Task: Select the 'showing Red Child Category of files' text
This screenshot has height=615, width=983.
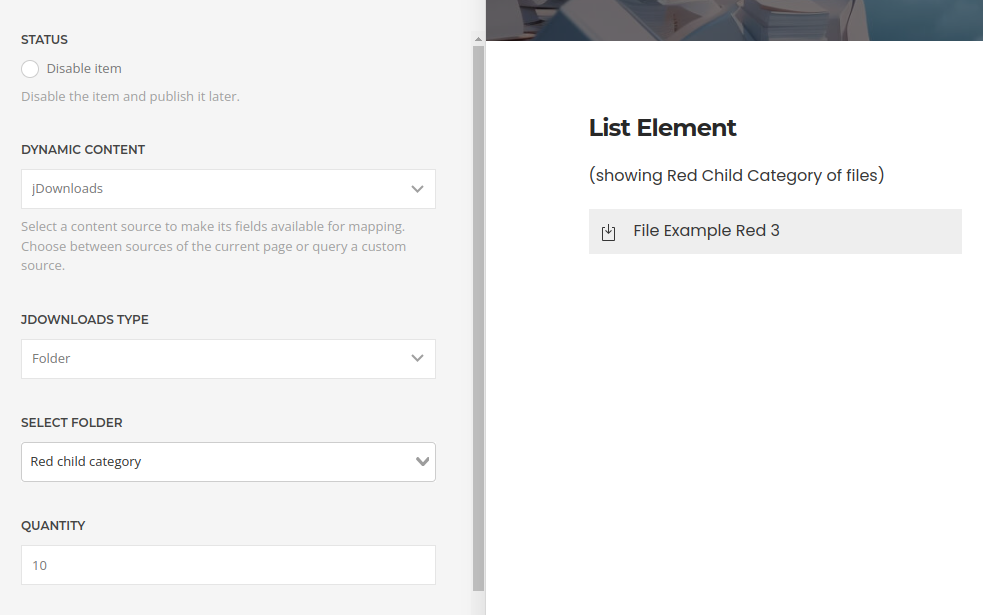Action: point(737,175)
